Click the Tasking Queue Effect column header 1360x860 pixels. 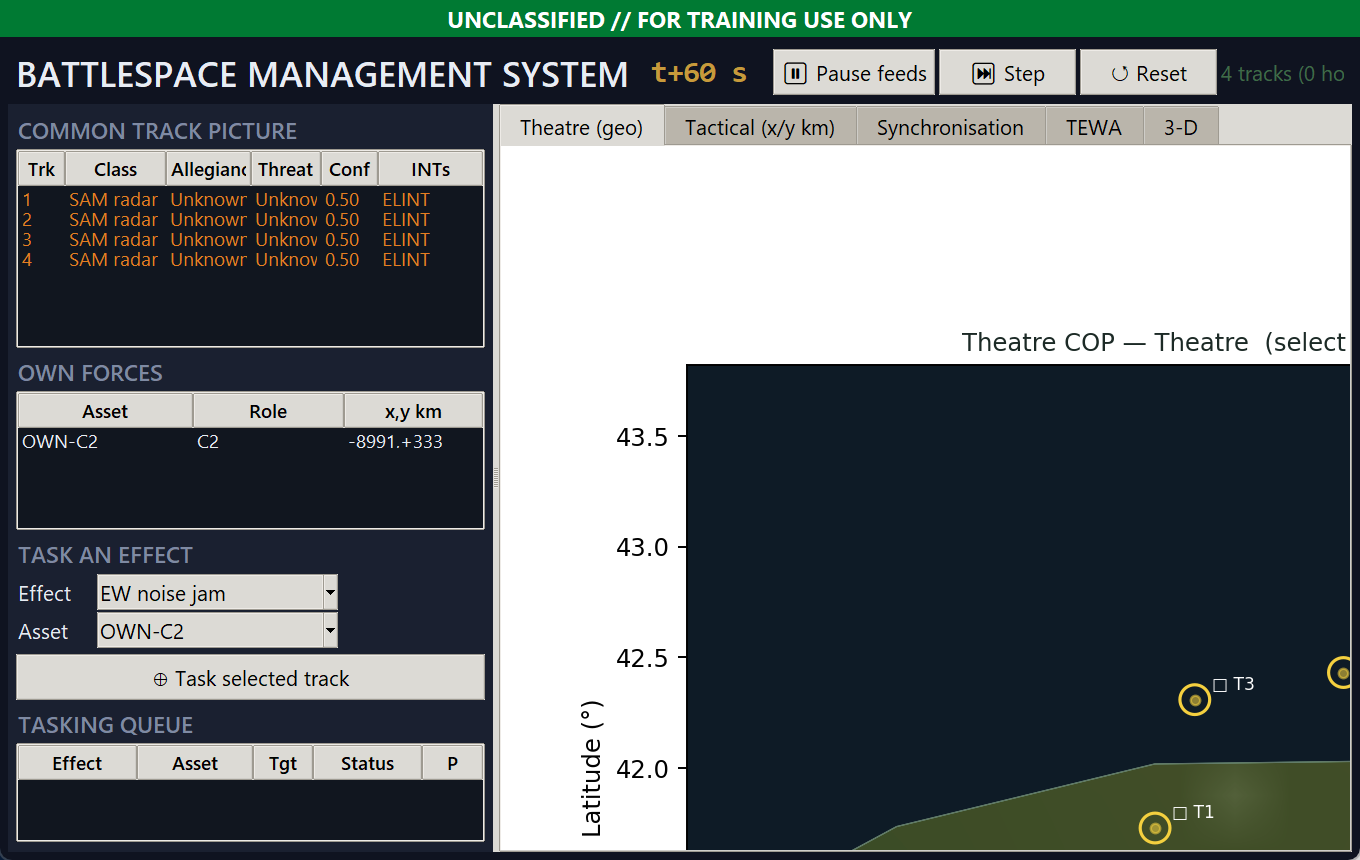pyautogui.click(x=78, y=763)
